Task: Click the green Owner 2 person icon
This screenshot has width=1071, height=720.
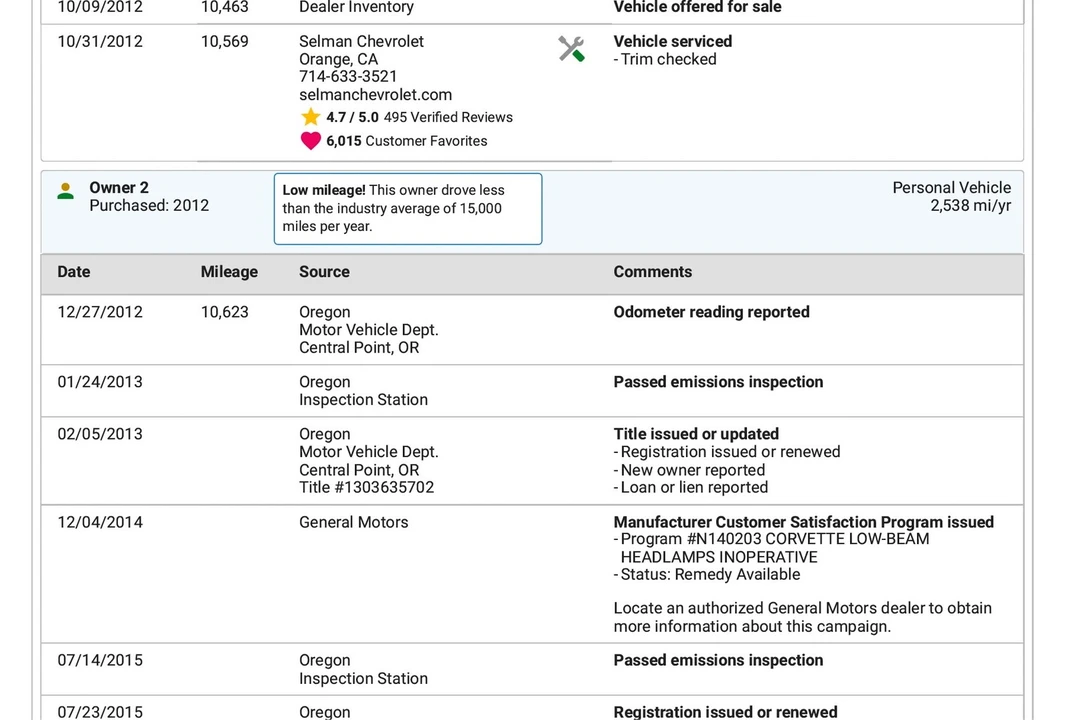Action: [66, 191]
